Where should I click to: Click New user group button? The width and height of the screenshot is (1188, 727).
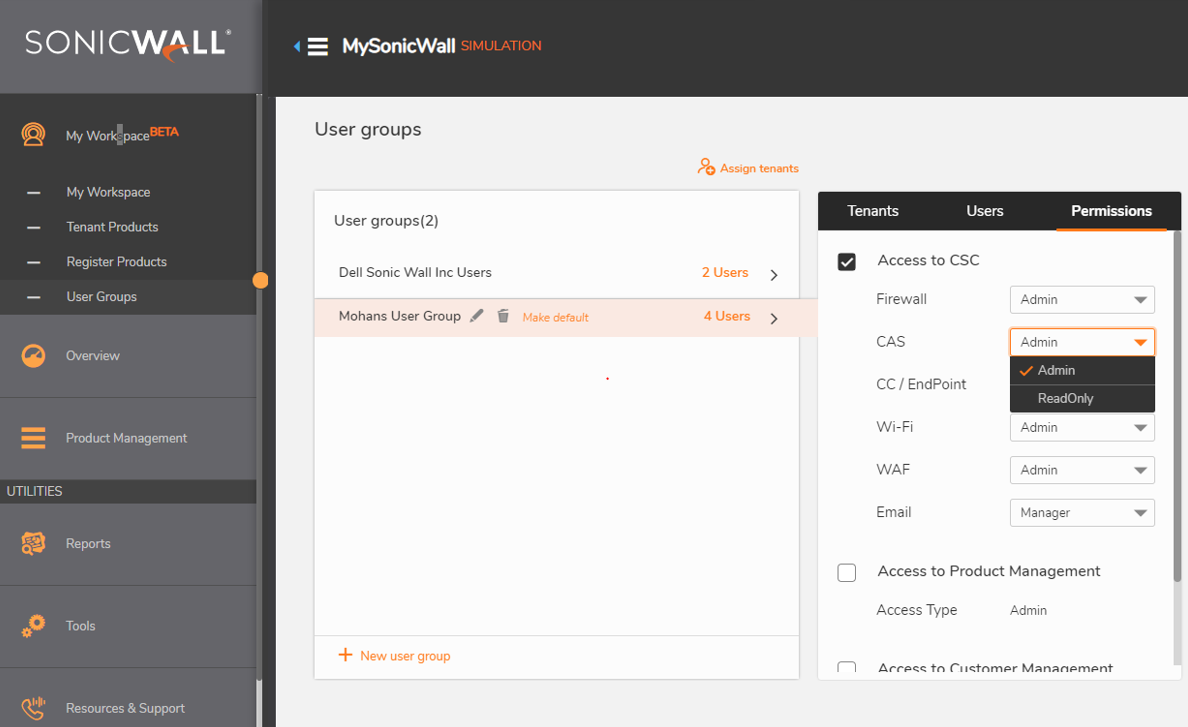click(395, 656)
